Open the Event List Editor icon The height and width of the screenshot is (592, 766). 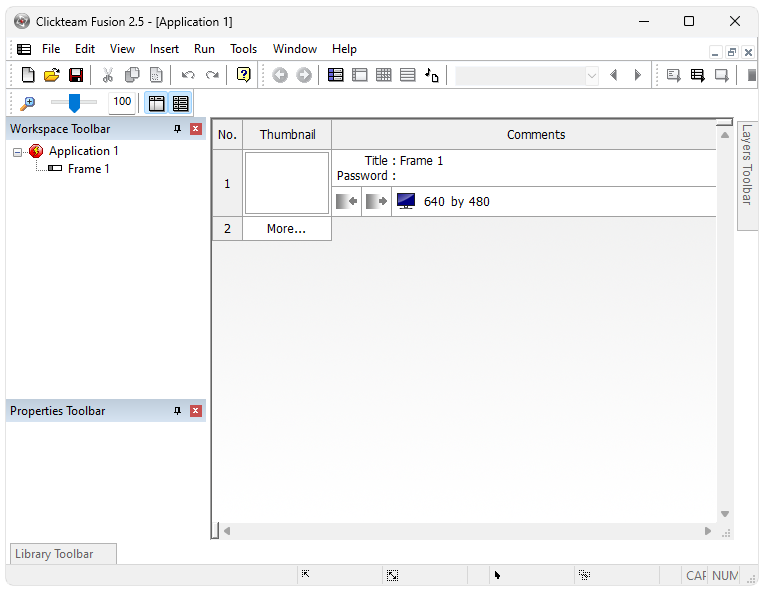pyautogui.click(x=407, y=75)
